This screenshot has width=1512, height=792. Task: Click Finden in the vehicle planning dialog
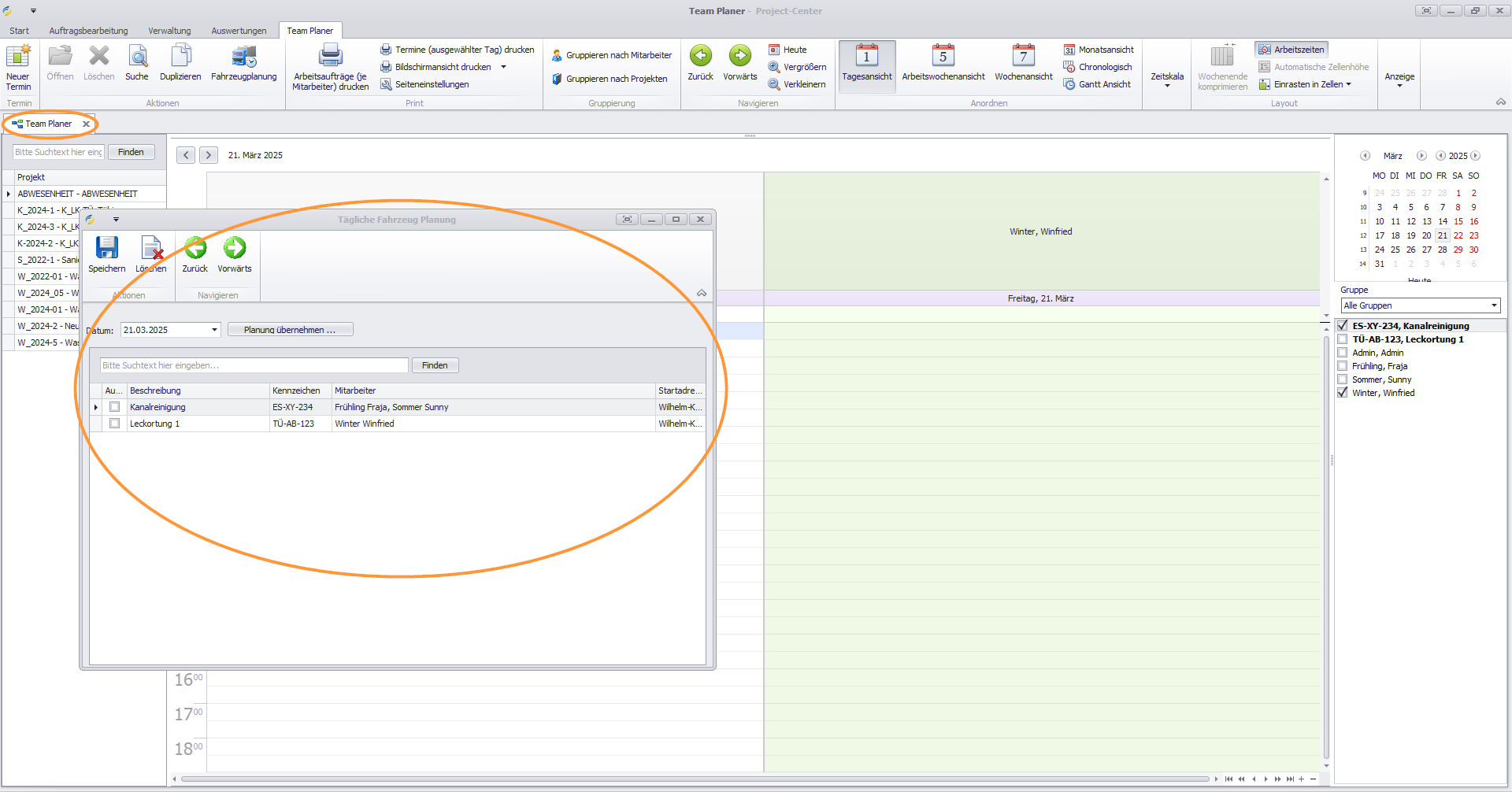[435, 365]
